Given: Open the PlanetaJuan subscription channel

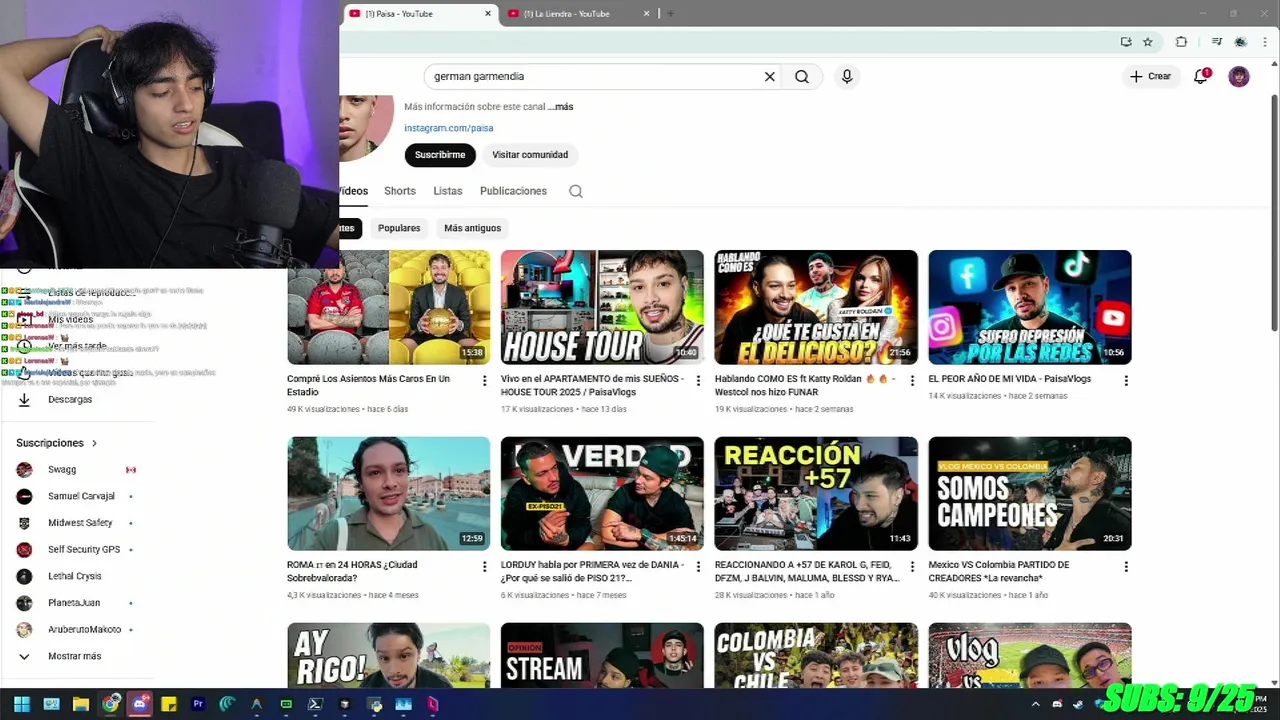Looking at the screenshot, I should click(75, 603).
